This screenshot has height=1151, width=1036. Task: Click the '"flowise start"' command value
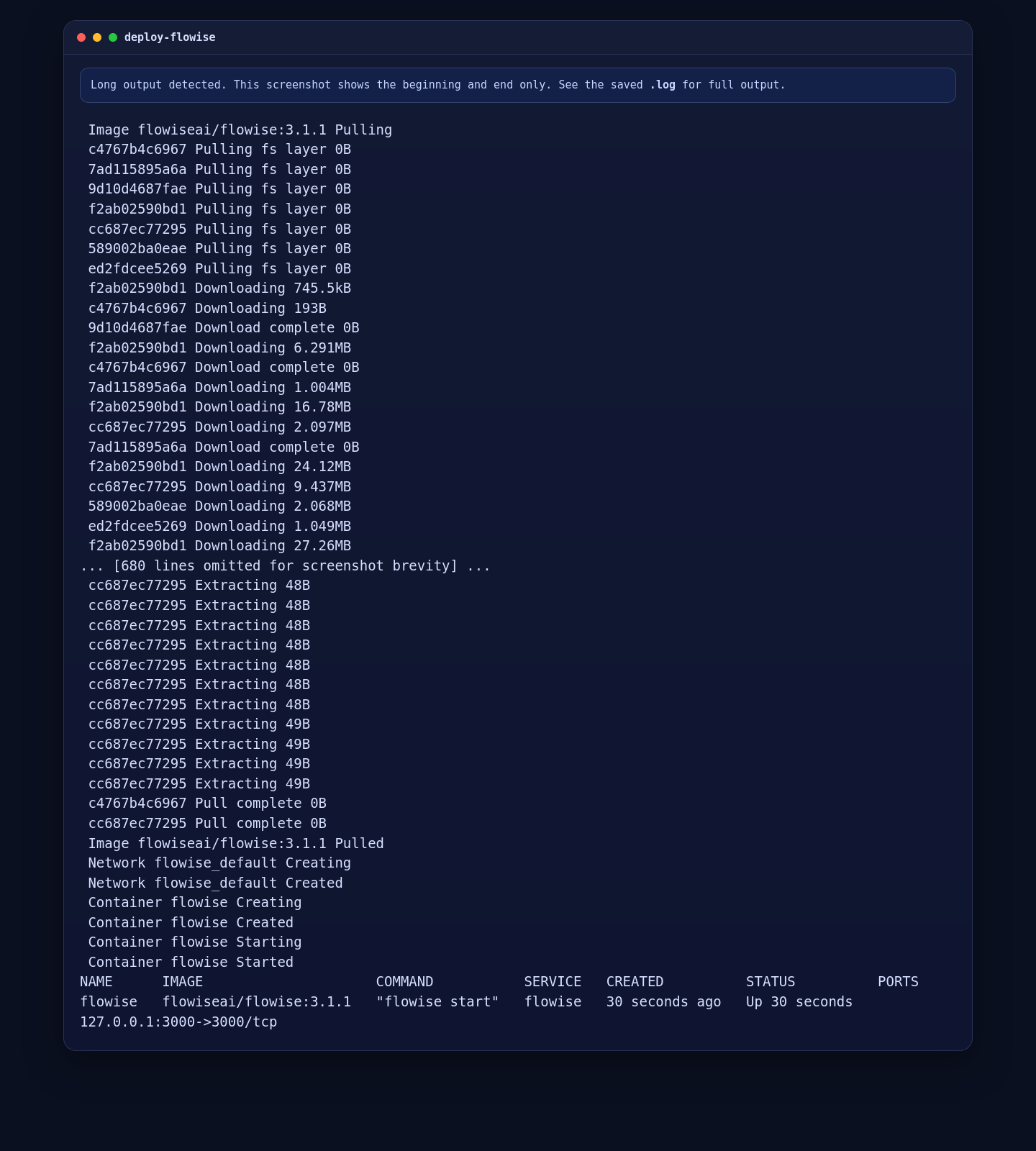437,1002
